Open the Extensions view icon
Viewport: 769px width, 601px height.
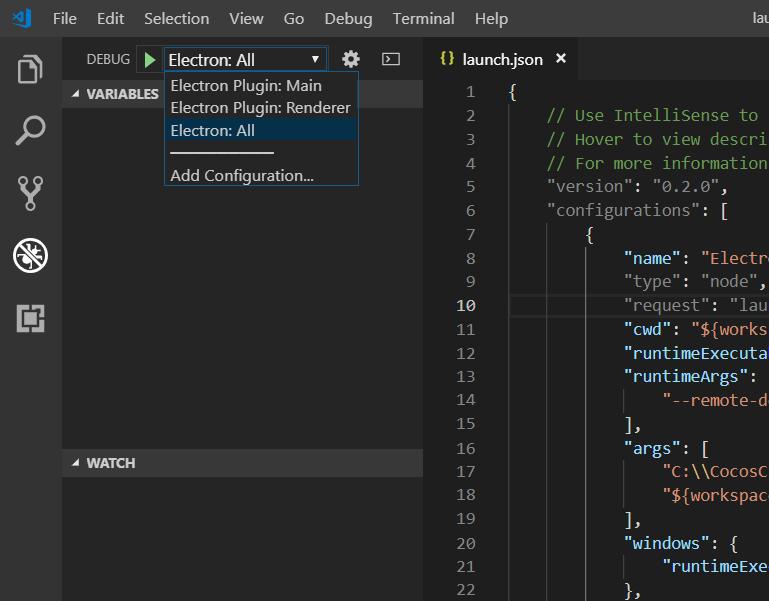pyautogui.click(x=31, y=319)
